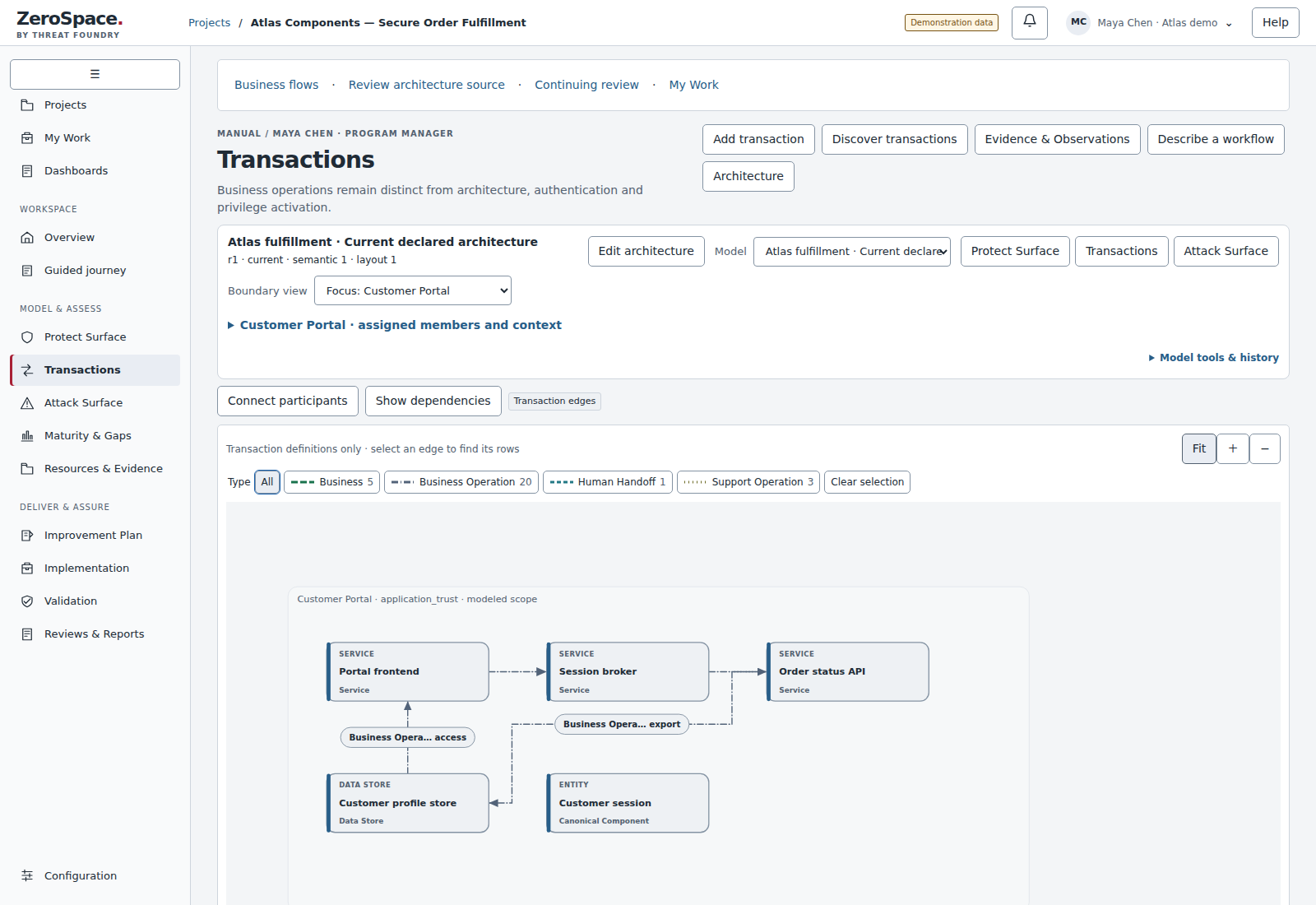
Task: Click the Projects folder icon in sidebar
Action: tap(27, 105)
